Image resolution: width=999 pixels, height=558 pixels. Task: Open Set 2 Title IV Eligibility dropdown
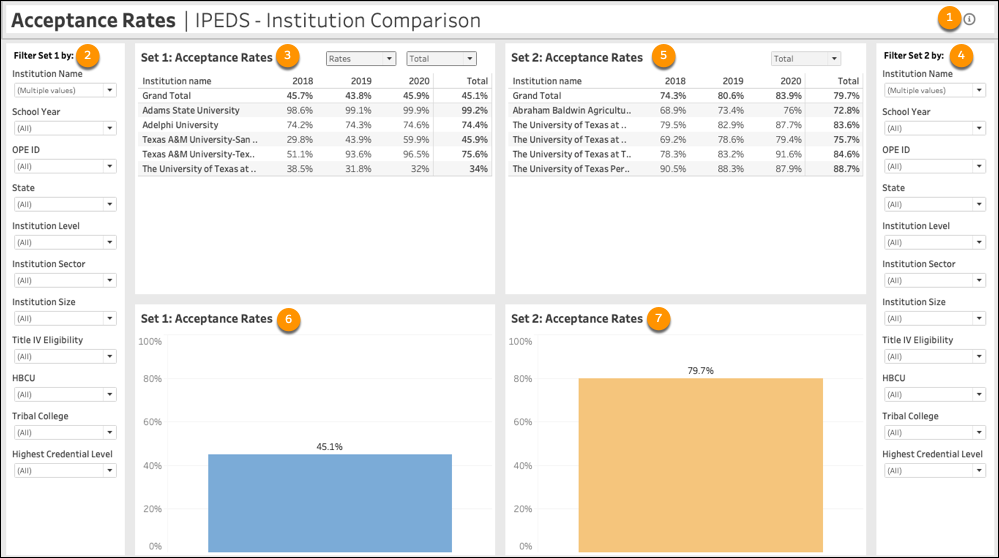click(x=935, y=356)
